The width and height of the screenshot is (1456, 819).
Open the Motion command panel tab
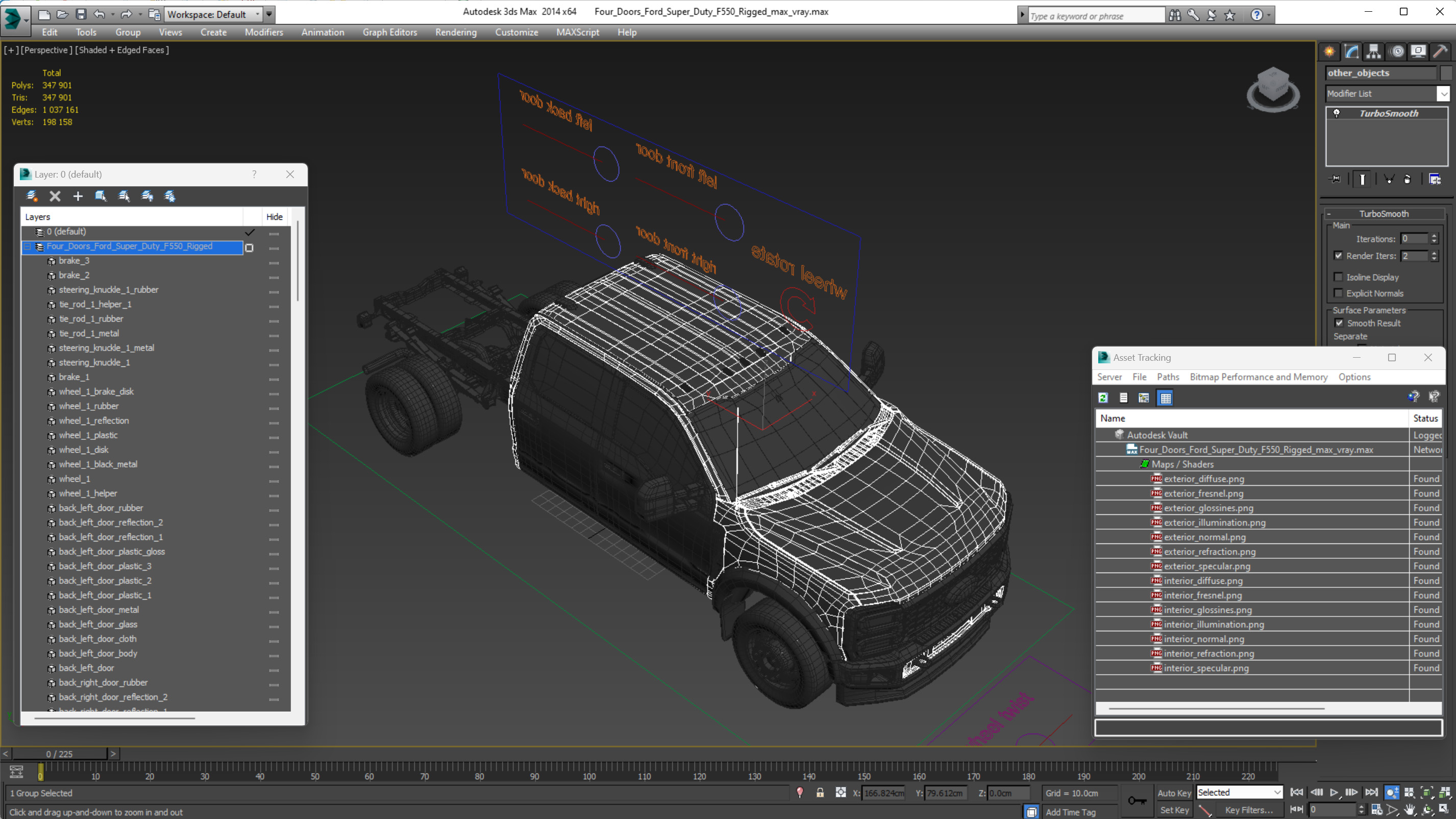tap(1397, 52)
